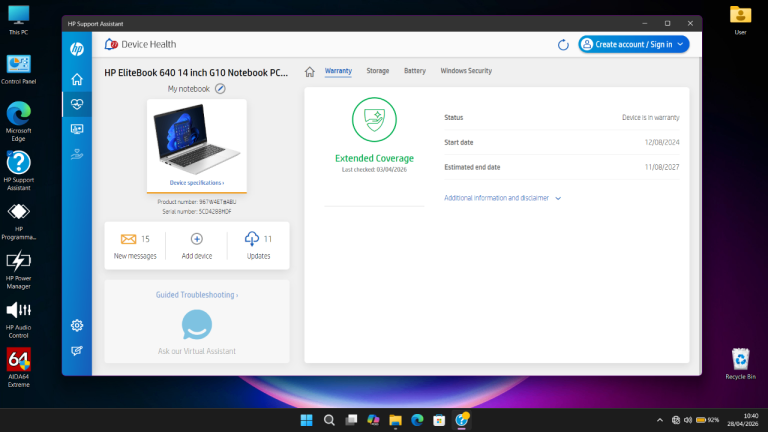Screen dimensions: 768x432
Task: Go to the device home tab icon
Action: click(x=310, y=72)
